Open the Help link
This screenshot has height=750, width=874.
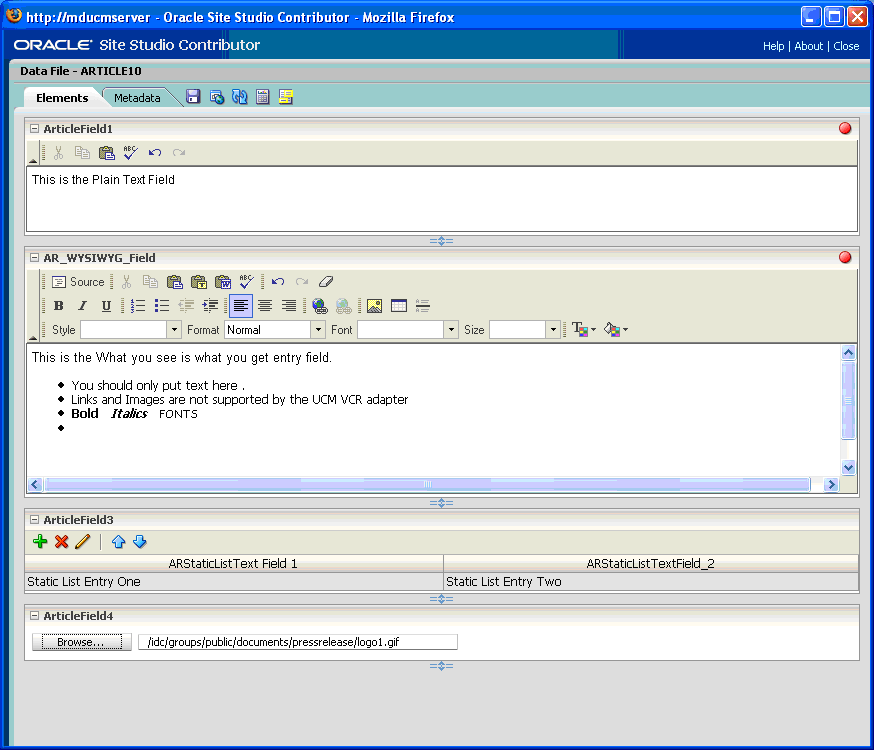click(x=772, y=46)
